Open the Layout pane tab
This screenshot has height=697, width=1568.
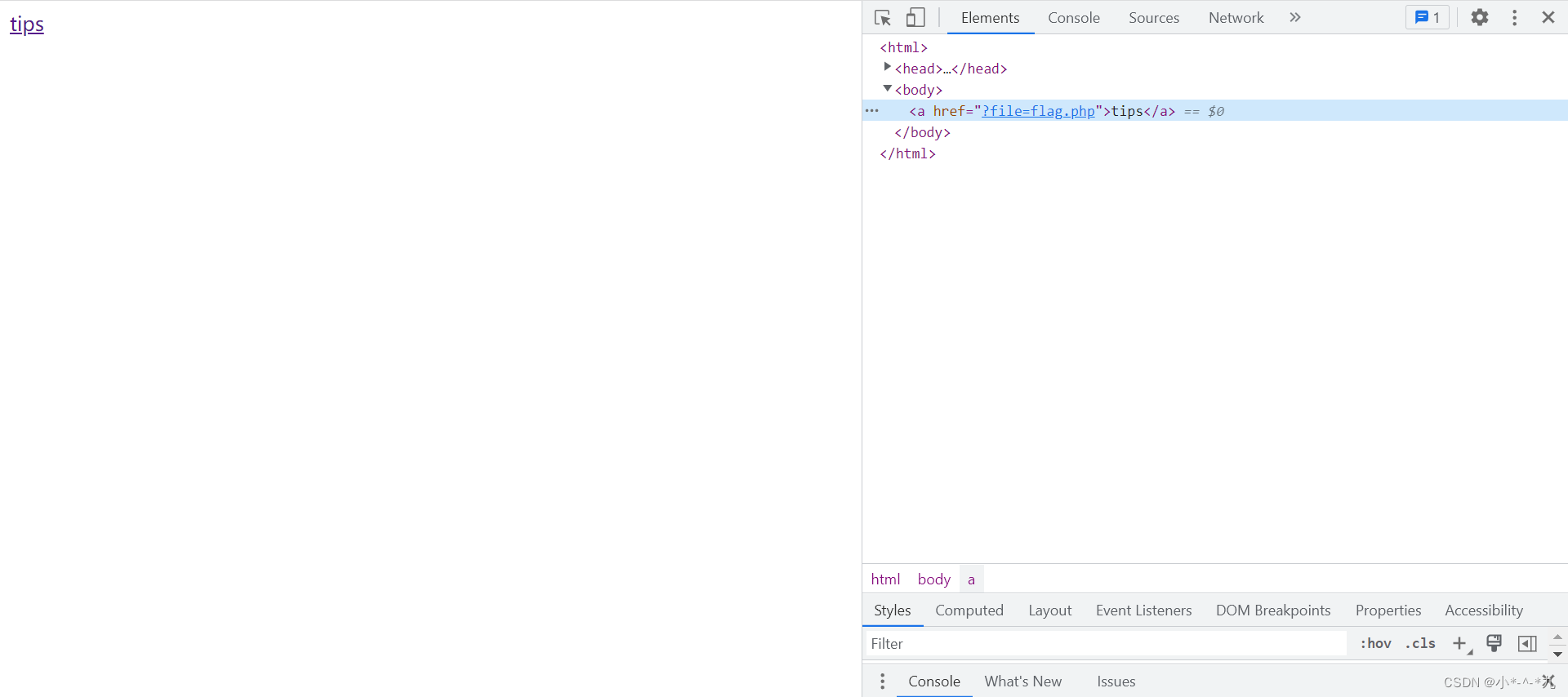click(1049, 610)
